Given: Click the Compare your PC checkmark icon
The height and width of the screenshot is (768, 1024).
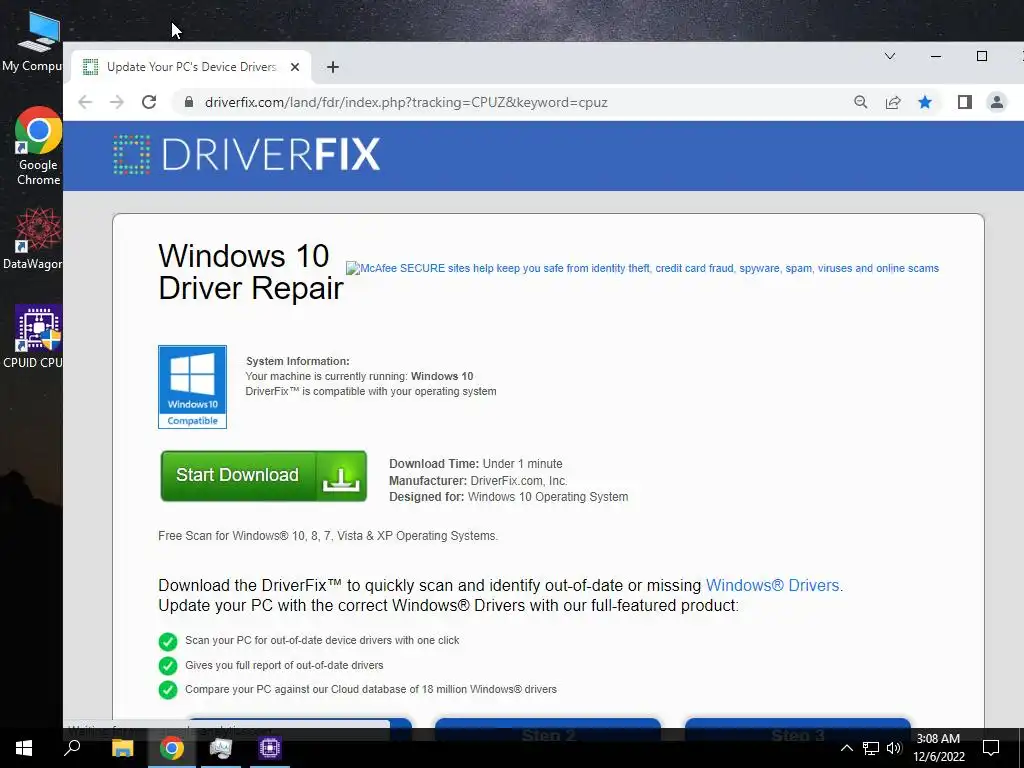Looking at the screenshot, I should coord(168,690).
